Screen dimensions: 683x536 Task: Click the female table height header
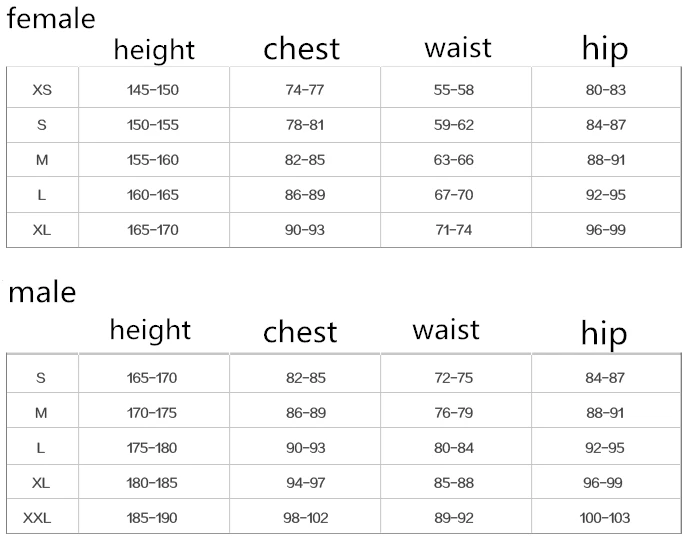click(x=154, y=51)
